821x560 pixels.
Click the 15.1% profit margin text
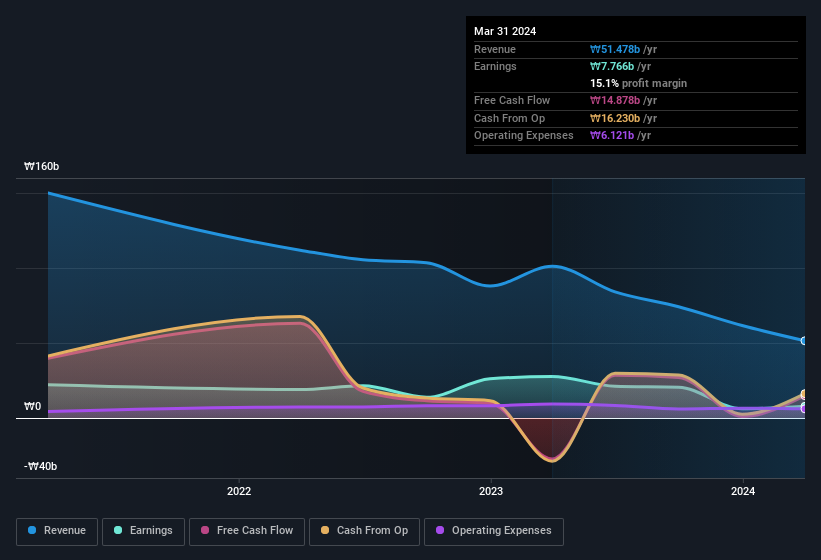[638, 83]
